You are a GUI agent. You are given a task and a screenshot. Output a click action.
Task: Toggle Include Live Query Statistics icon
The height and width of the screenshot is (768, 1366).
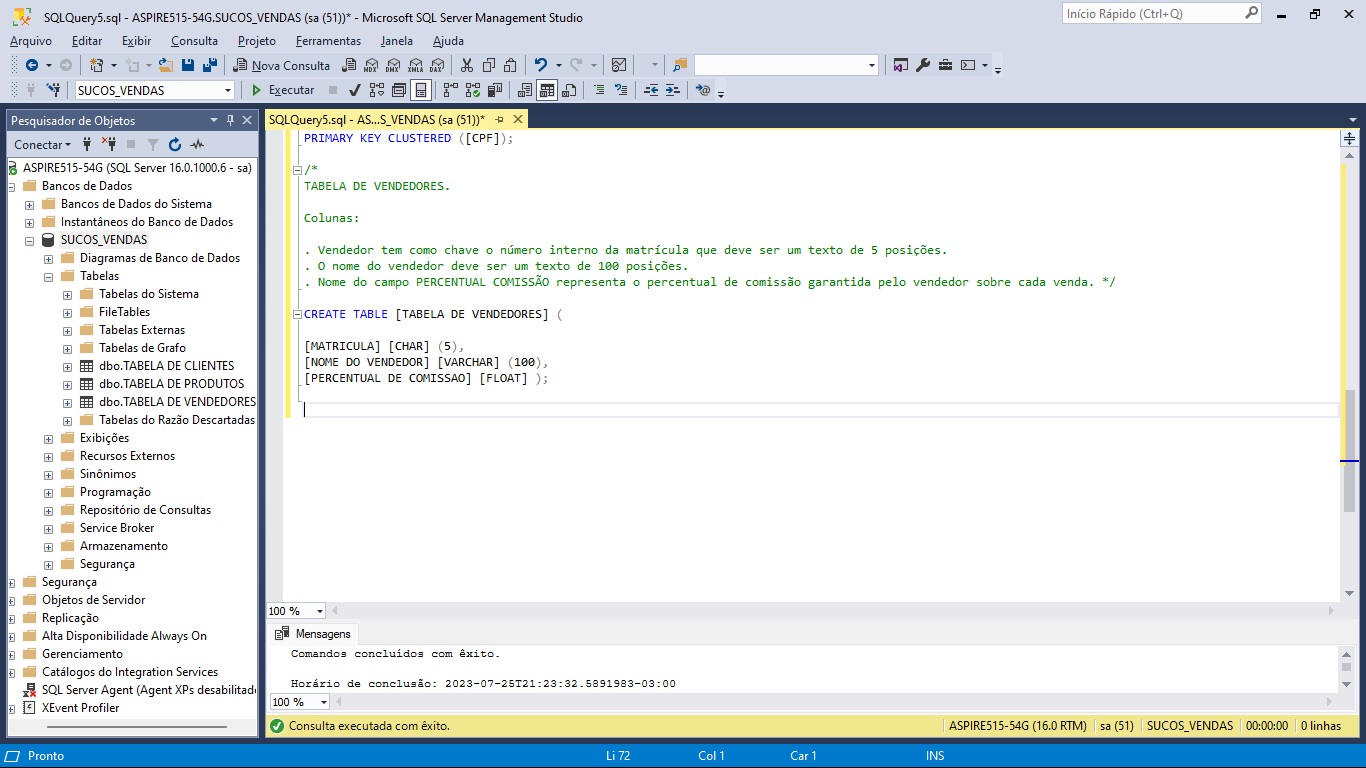click(472, 90)
